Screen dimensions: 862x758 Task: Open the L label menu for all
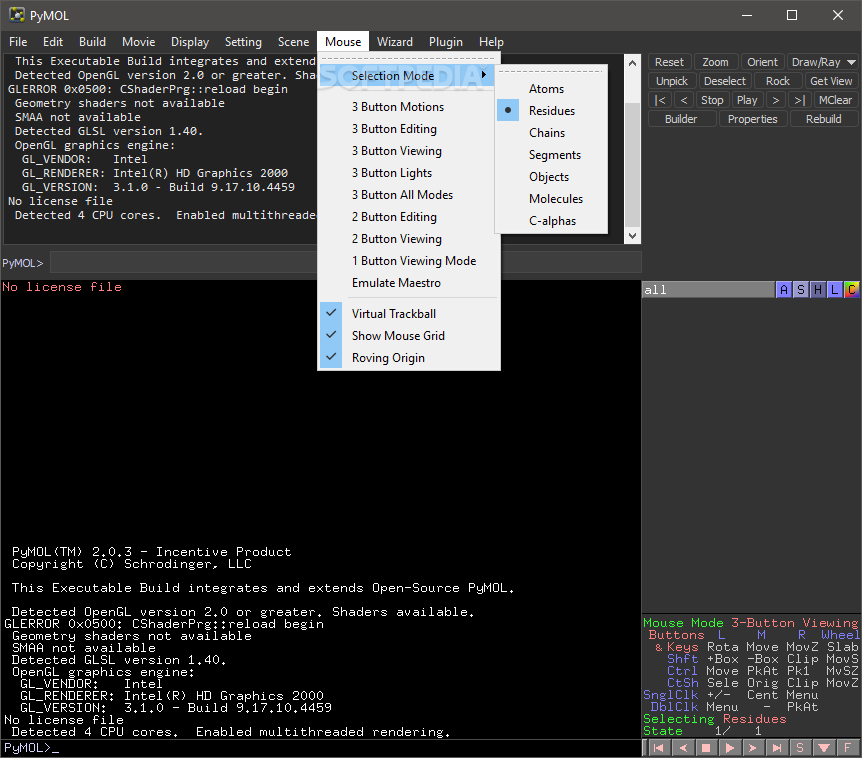click(x=835, y=290)
